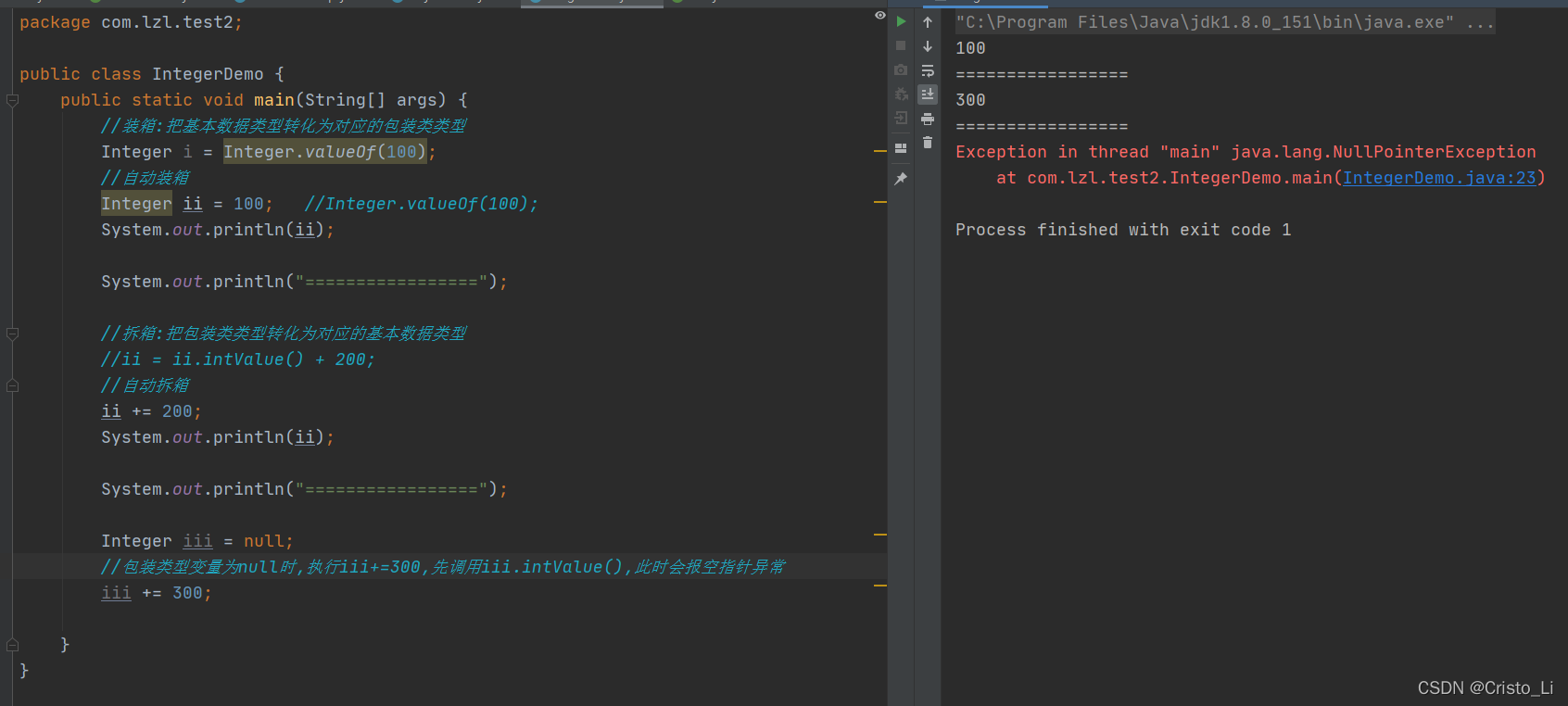
Task: Click the Down the Stack Trace arrow
Action: 928,45
